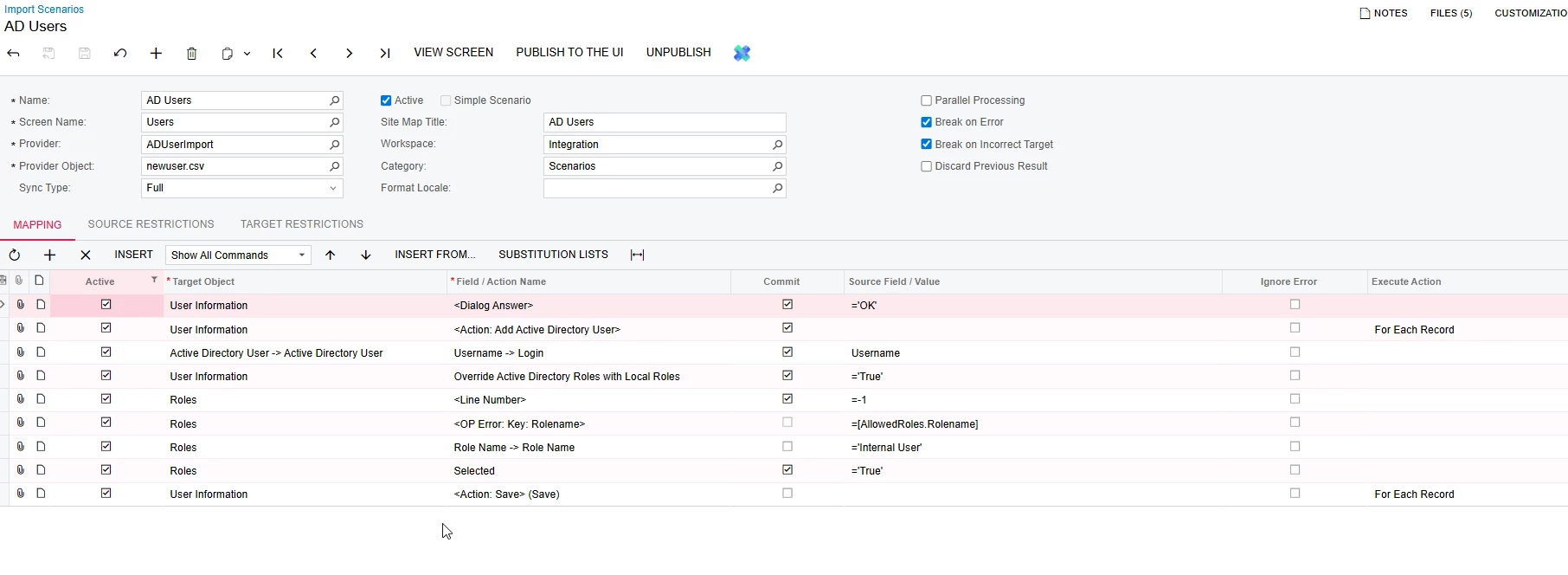Toggle the Active scenario checkbox
Viewport: 1568px width, 575px height.
point(386,100)
